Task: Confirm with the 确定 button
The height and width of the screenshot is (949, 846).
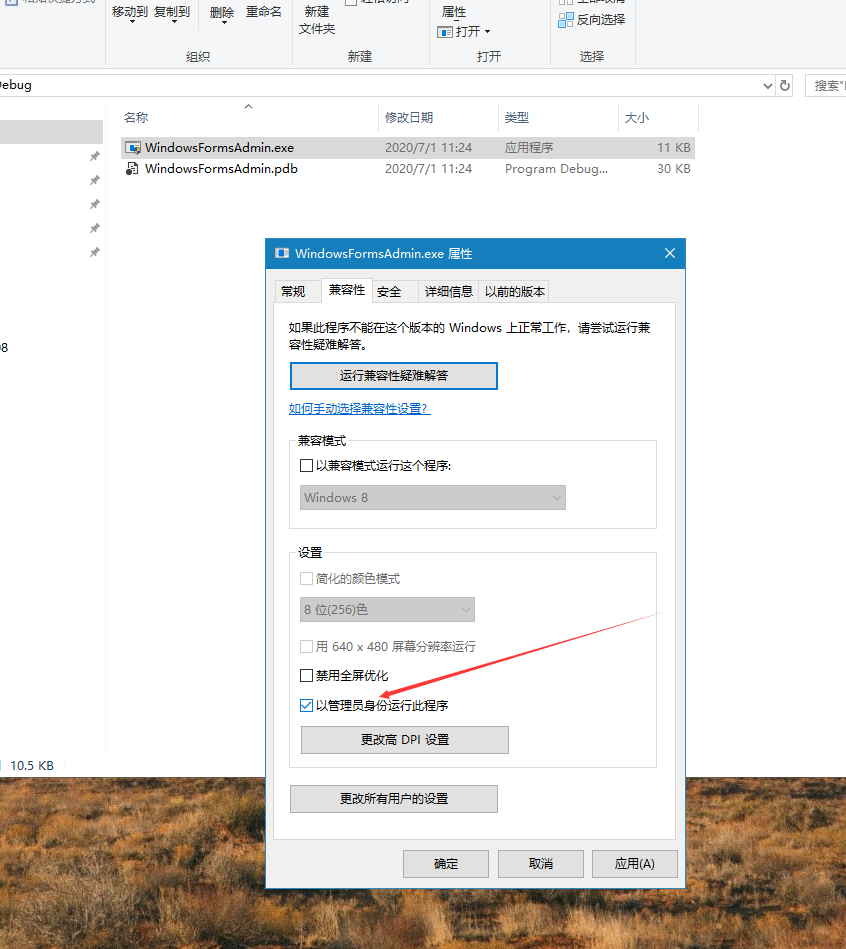Action: click(446, 864)
